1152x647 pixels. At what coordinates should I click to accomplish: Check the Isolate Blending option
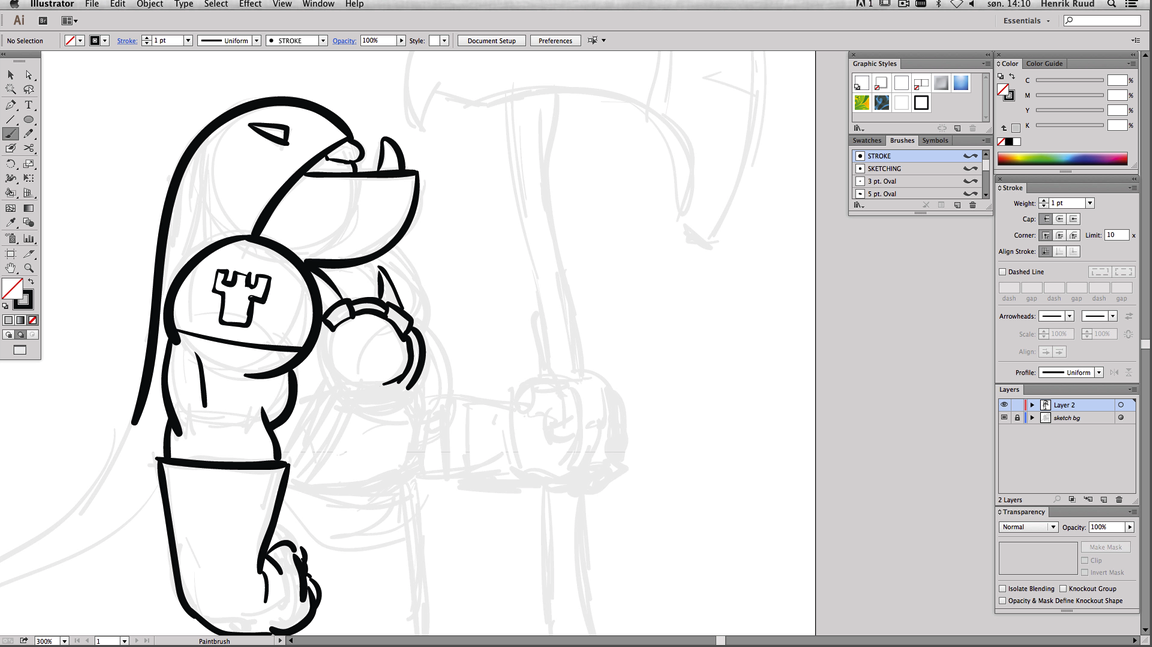tap(1002, 588)
